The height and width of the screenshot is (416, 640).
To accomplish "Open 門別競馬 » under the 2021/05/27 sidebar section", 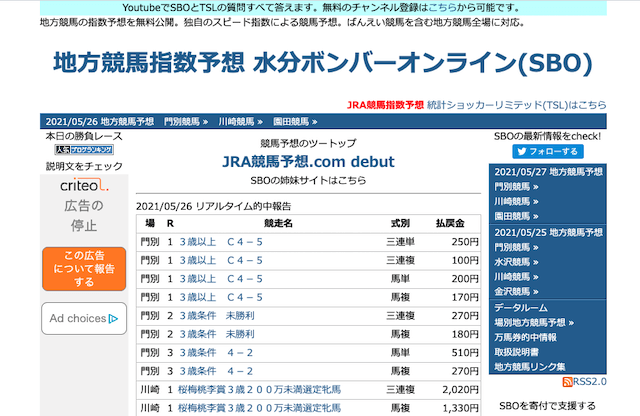I will pos(516,187).
